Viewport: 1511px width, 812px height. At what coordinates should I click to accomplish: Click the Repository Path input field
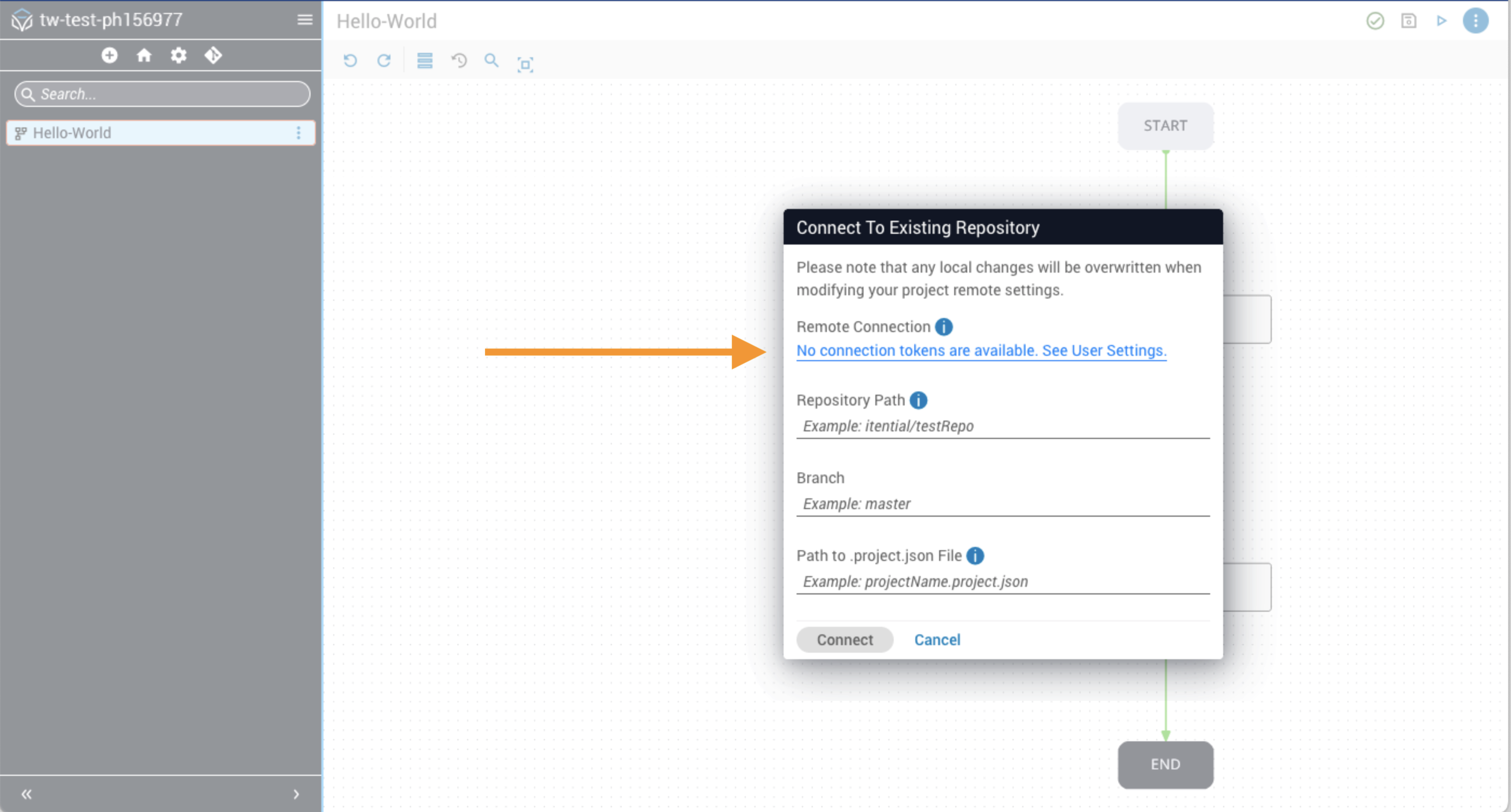[1002, 426]
